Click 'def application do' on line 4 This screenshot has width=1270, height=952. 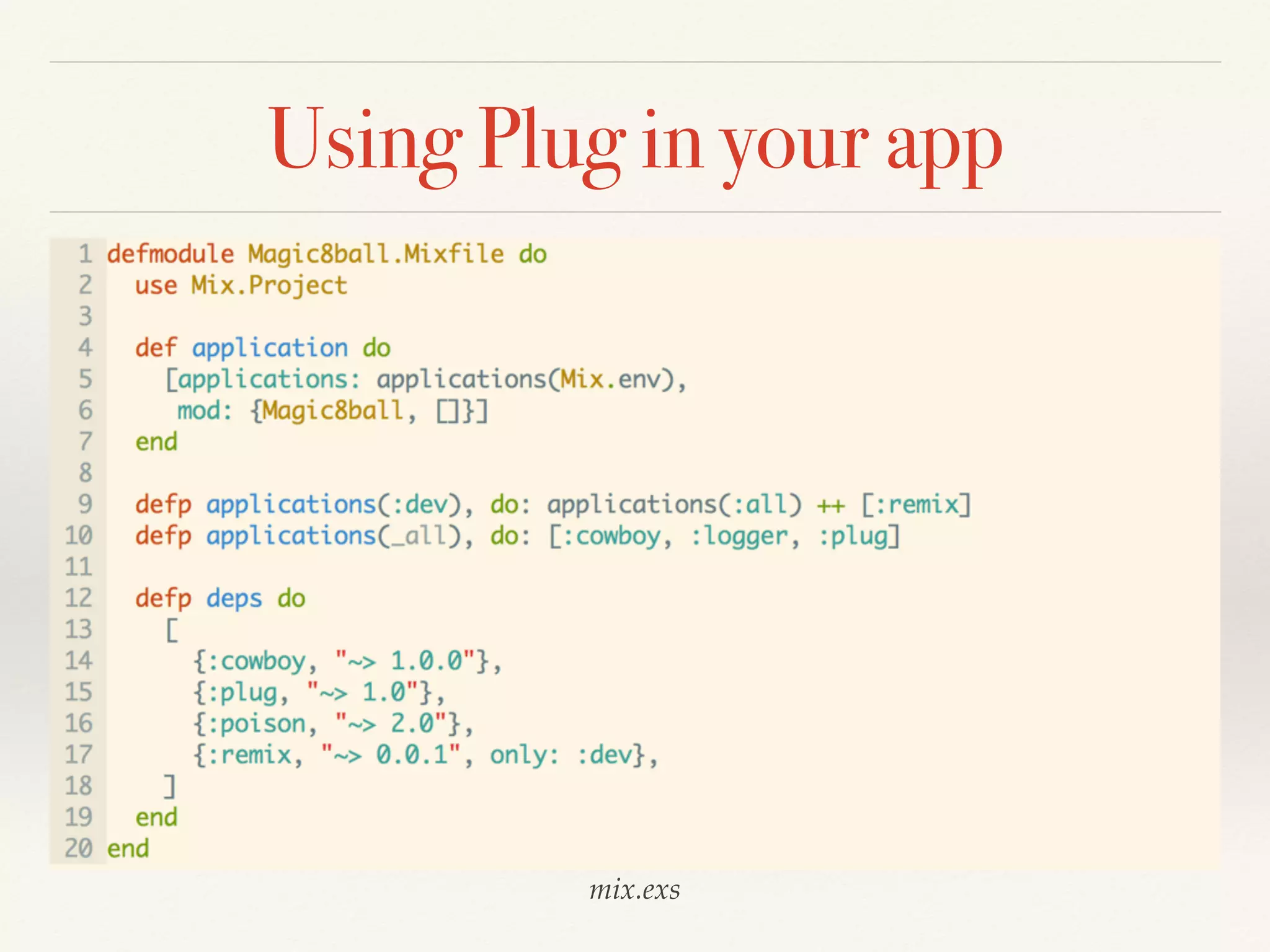pos(263,348)
